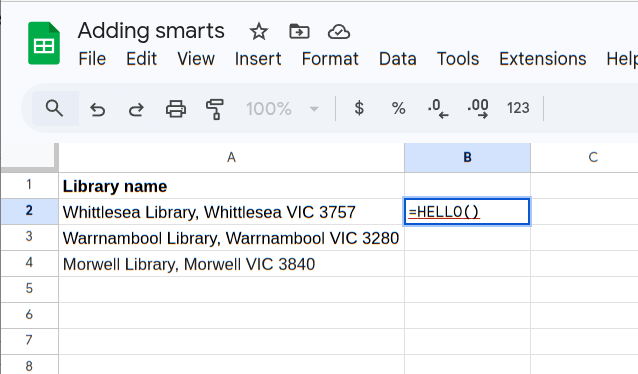
Task: Open the 100% zoom dropdown
Action: [282, 109]
